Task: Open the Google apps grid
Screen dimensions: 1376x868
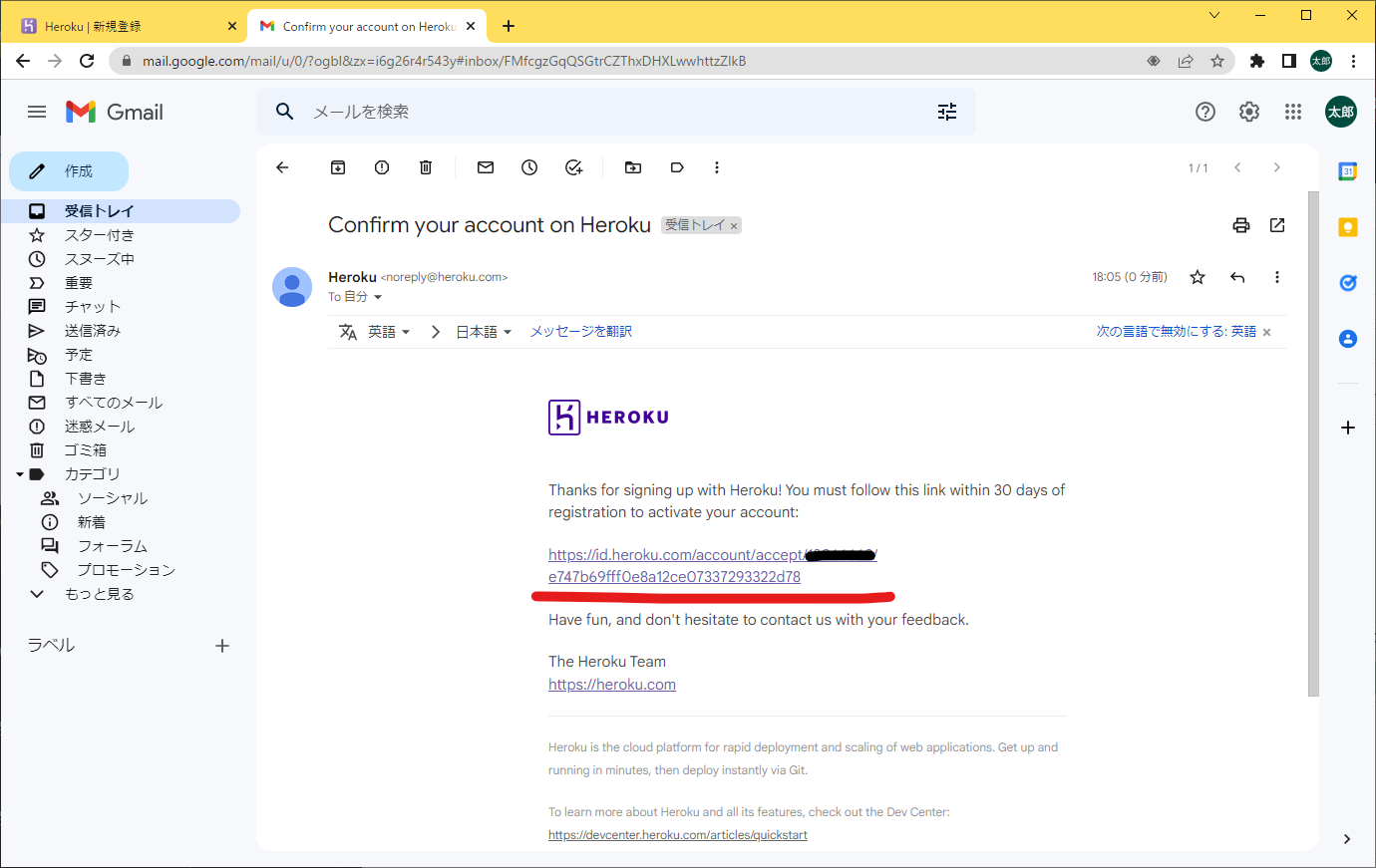Action: click(1293, 112)
